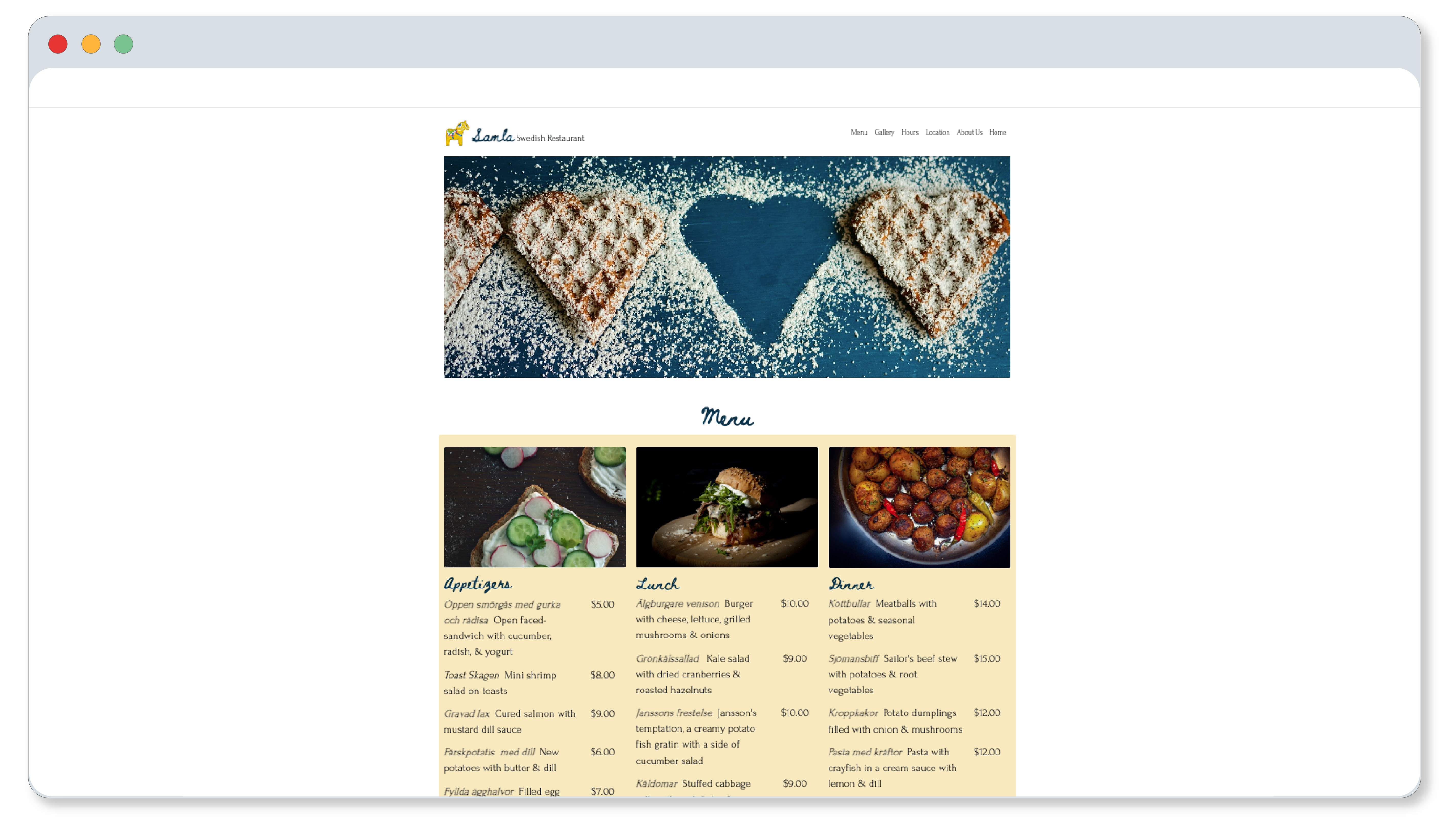Viewport: 1456px width, 819px height.
Task: Click the Lunch heading
Action: 657,584
